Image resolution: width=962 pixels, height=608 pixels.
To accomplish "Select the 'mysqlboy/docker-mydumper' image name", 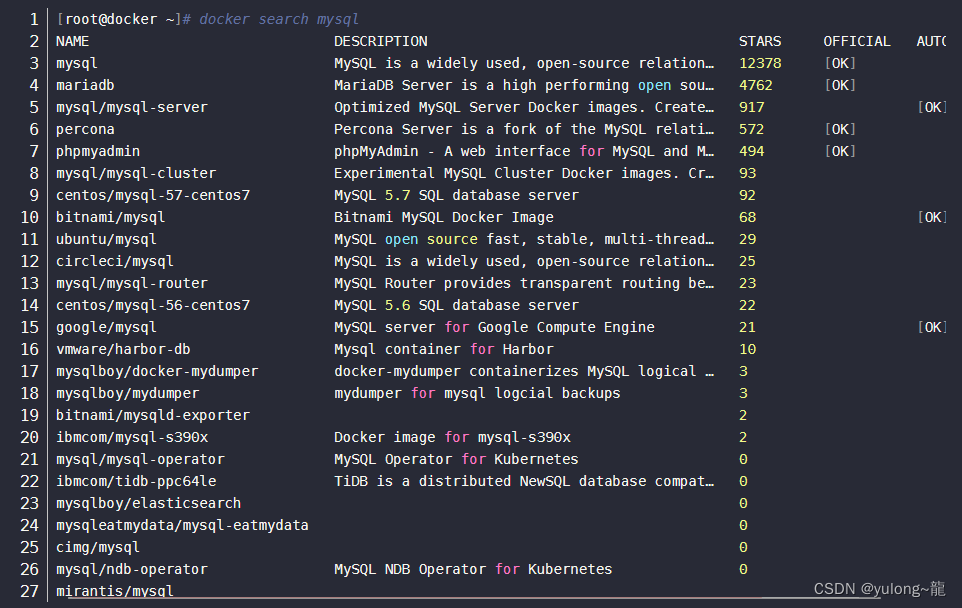I will 157,371.
